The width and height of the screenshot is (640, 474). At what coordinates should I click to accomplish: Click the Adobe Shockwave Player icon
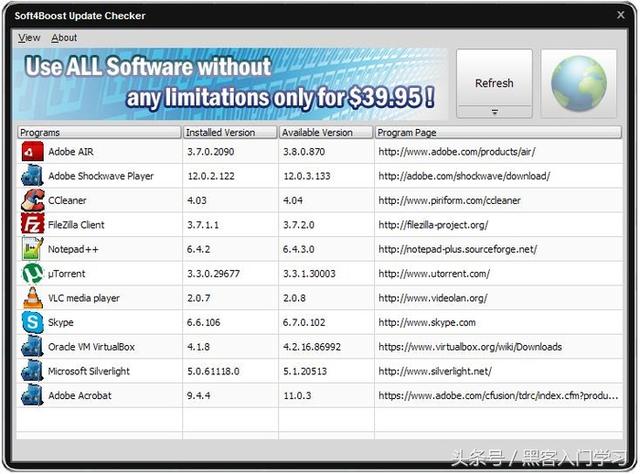32,176
